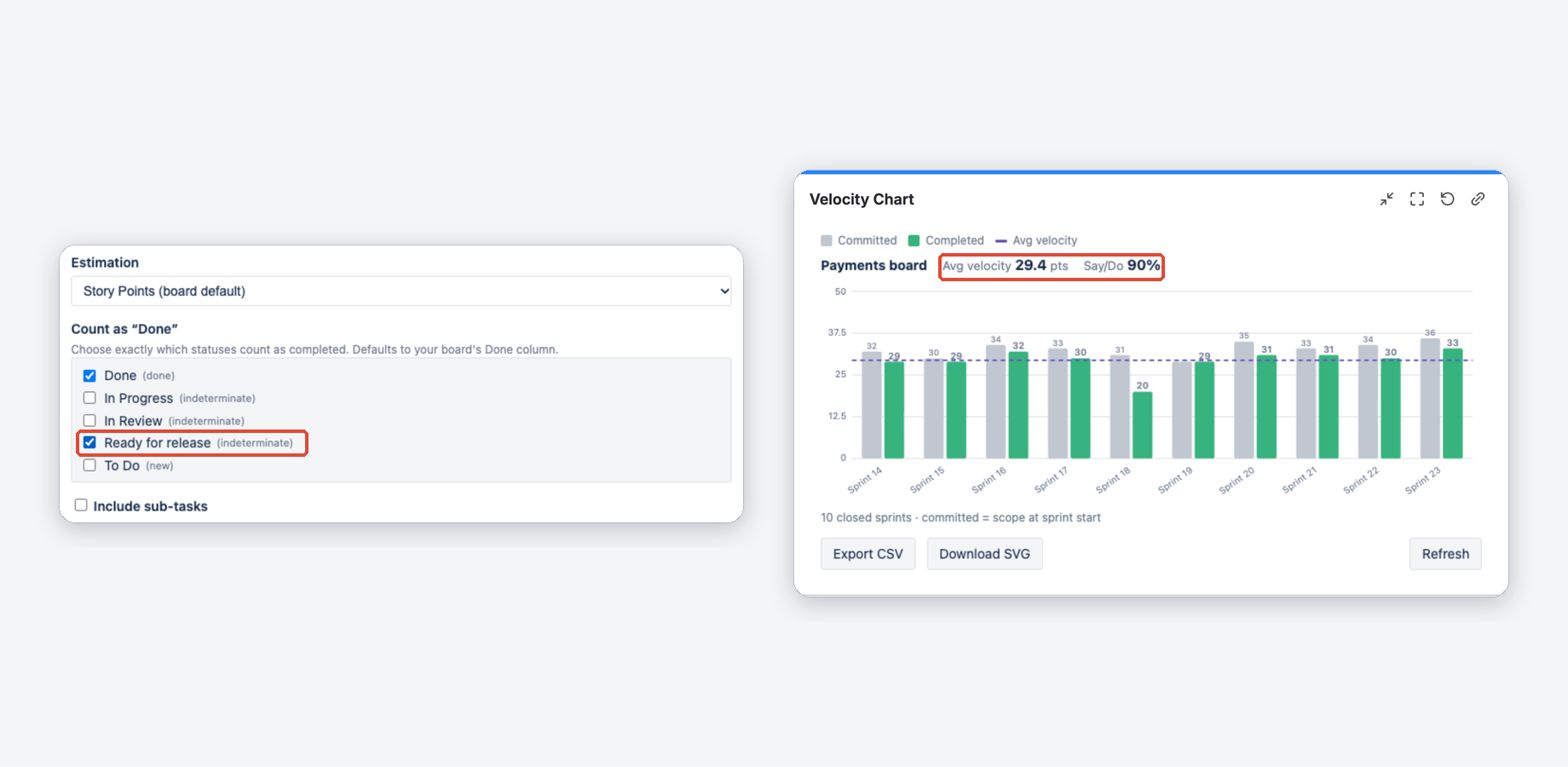
Task: Click the Sprint 23 axis label
Action: click(x=1423, y=480)
